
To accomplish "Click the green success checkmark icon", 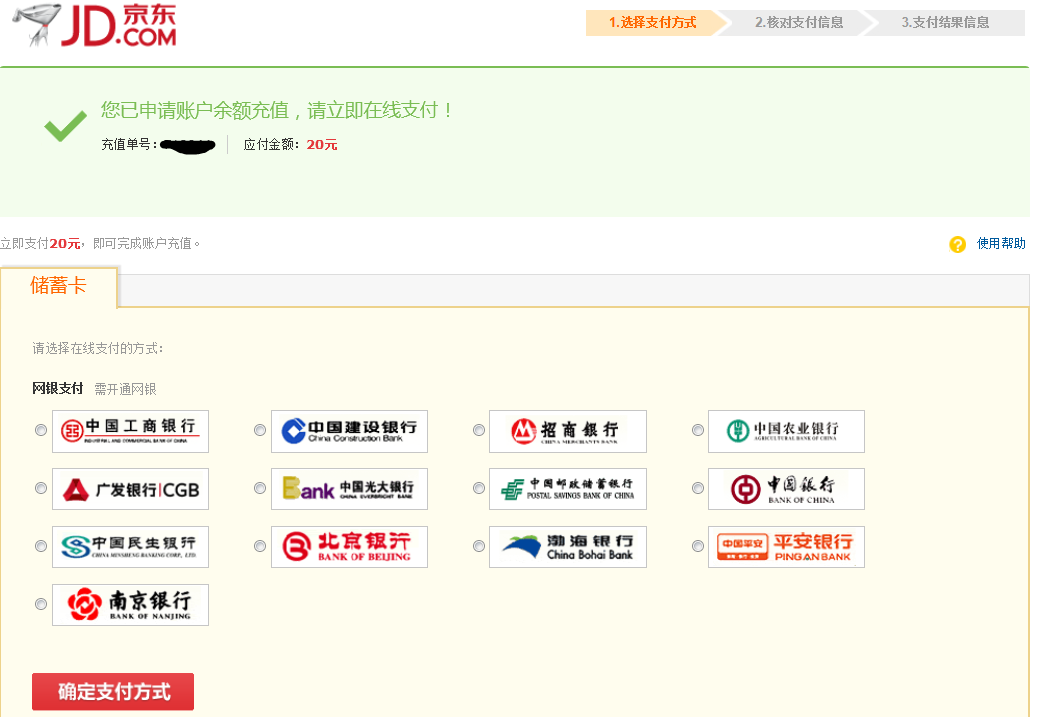I will [x=65, y=126].
